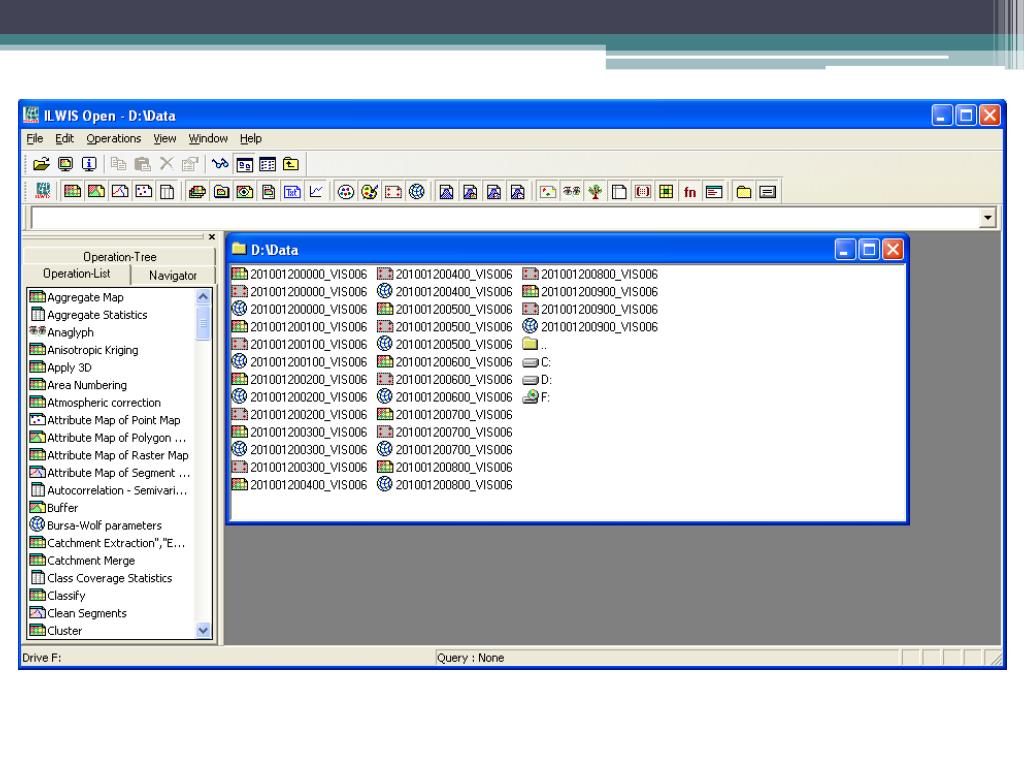Select the Table object icon

167,191
